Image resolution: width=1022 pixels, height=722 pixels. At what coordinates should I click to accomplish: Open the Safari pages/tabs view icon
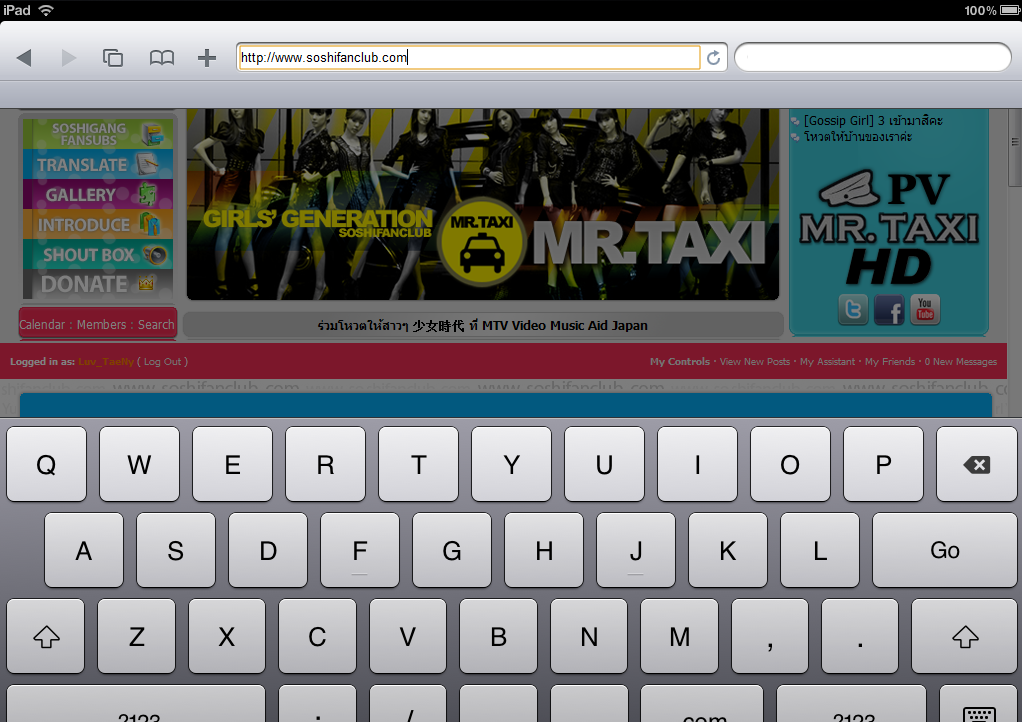point(113,58)
